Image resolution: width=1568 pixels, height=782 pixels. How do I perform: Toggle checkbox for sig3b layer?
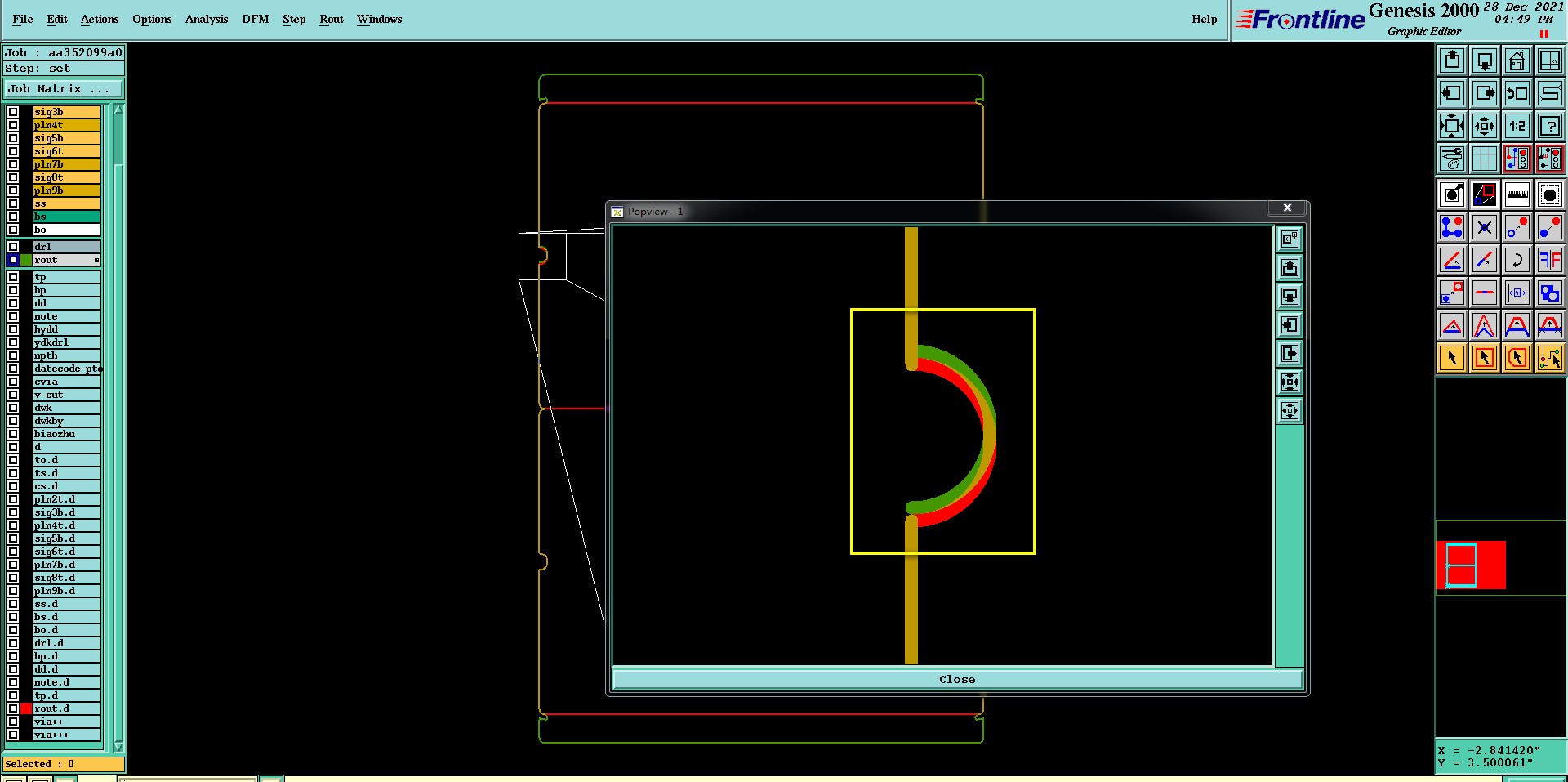point(13,112)
